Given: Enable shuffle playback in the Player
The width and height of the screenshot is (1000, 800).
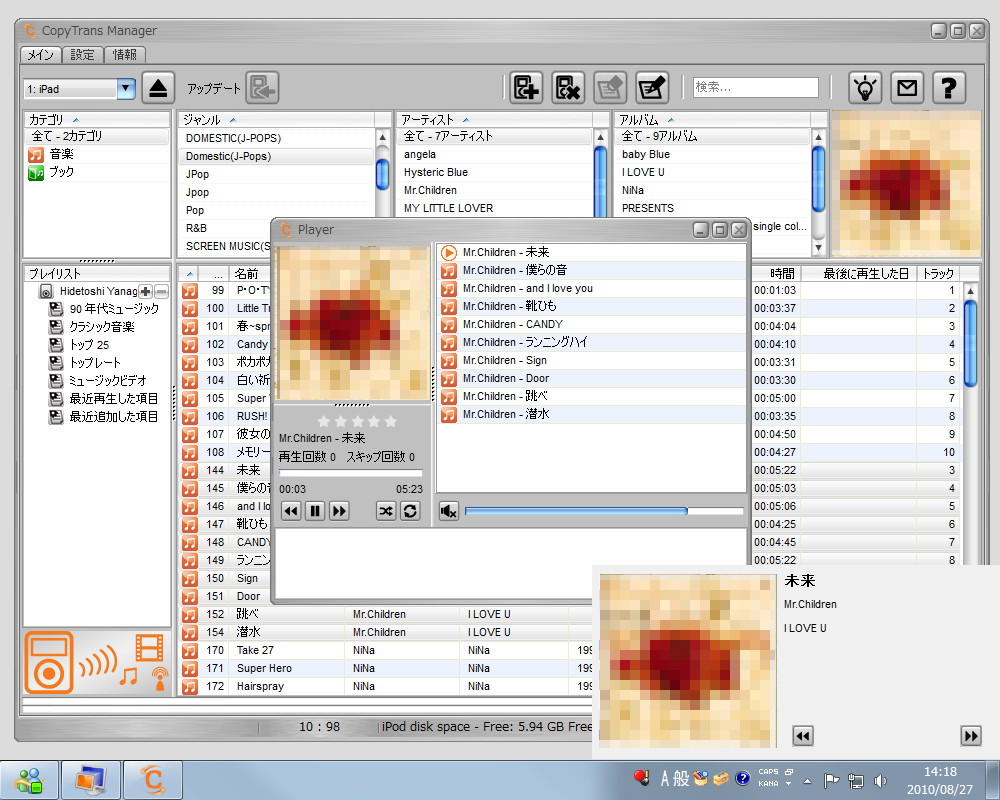Looking at the screenshot, I should 387,510.
